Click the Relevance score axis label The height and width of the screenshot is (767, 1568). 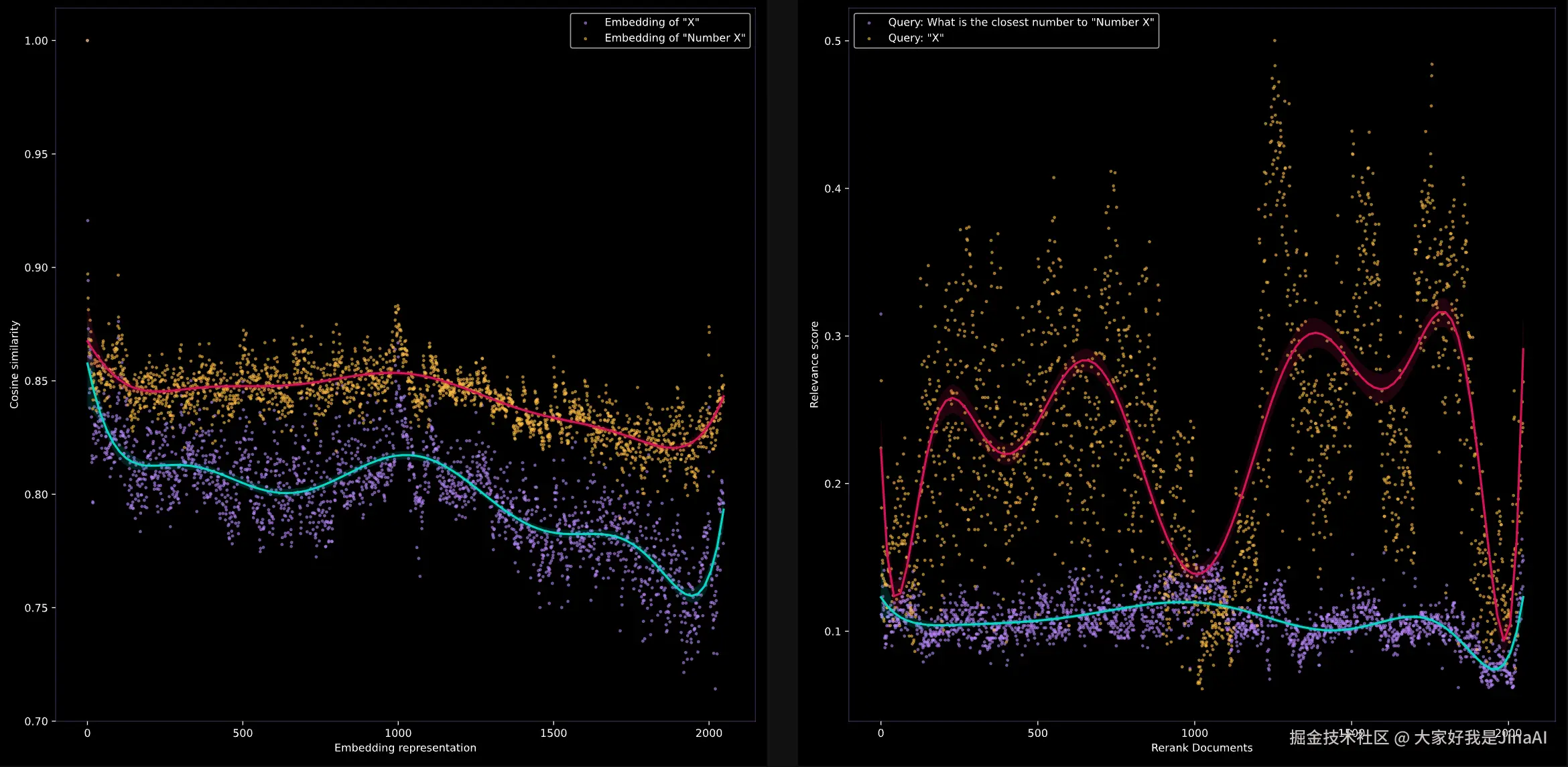tap(814, 364)
